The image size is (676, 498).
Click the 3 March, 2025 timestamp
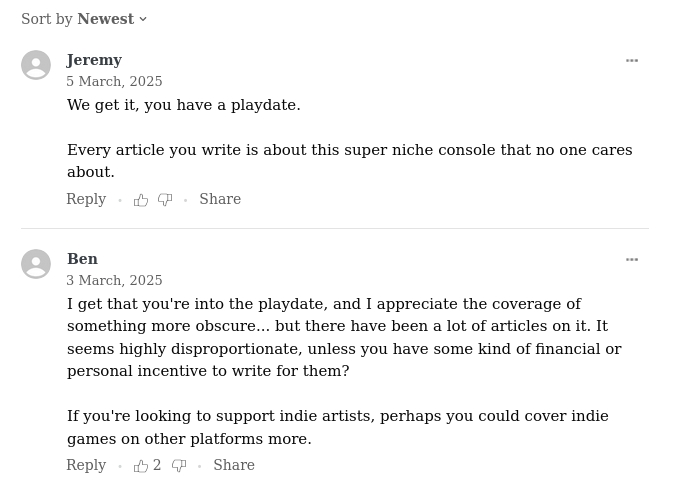click(114, 281)
